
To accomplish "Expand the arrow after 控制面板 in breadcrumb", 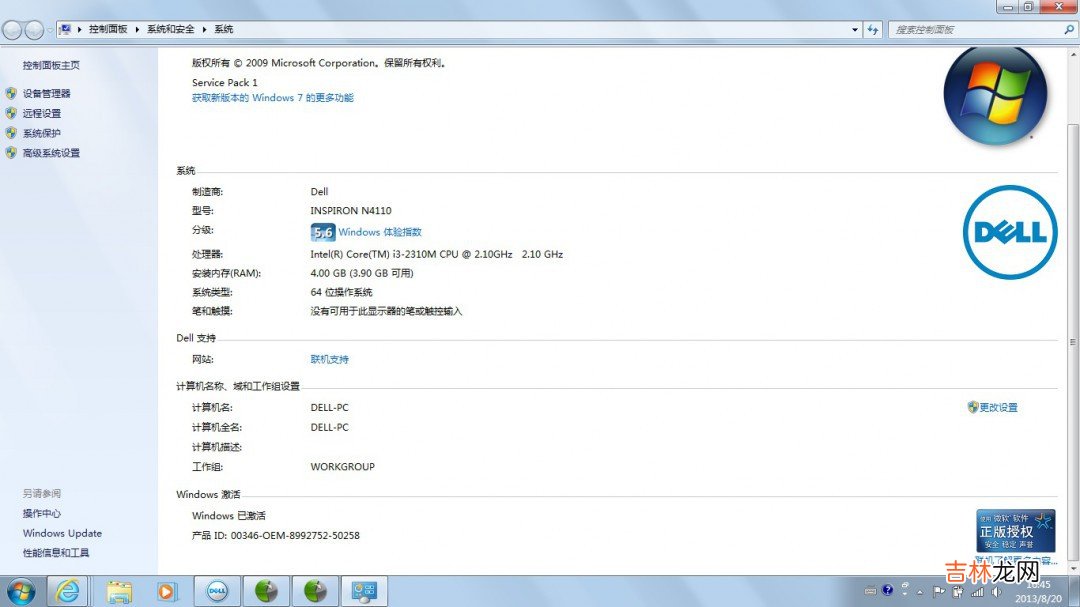I will tap(137, 30).
